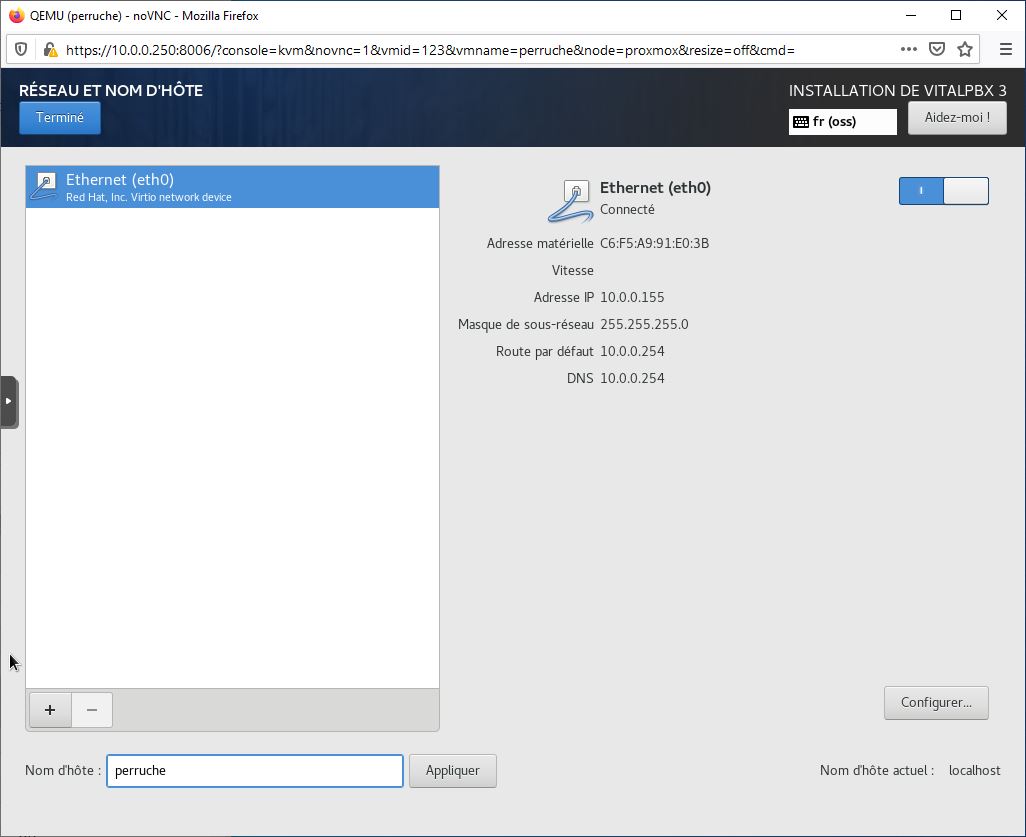The height and width of the screenshot is (837, 1026).
Task: Open the page actions three-dots menu
Action: [908, 49]
